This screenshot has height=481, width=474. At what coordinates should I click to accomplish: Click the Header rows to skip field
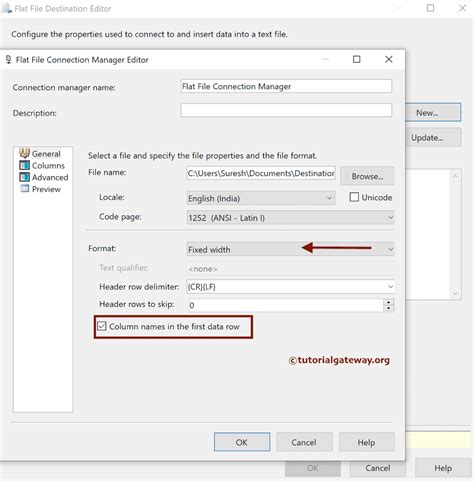(x=285, y=305)
